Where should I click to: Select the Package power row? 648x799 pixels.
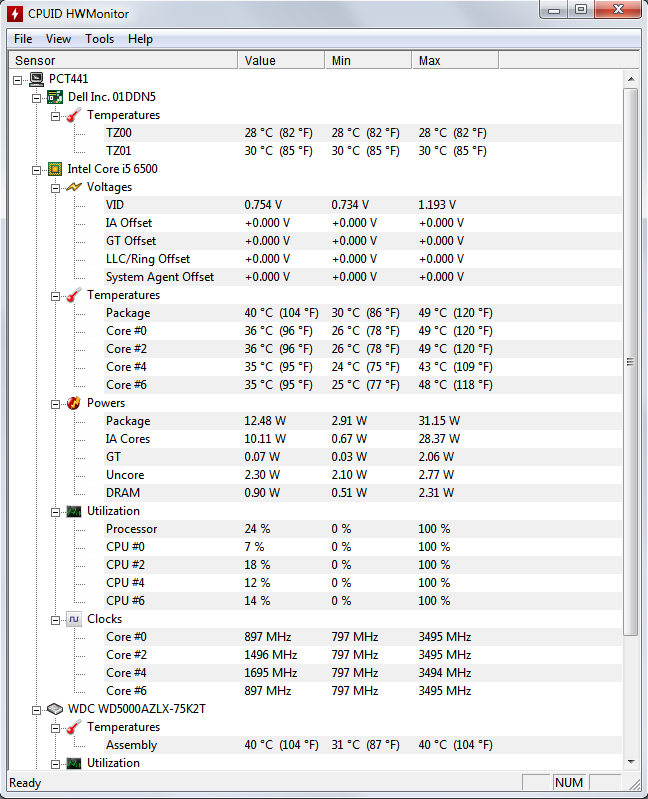point(363,421)
